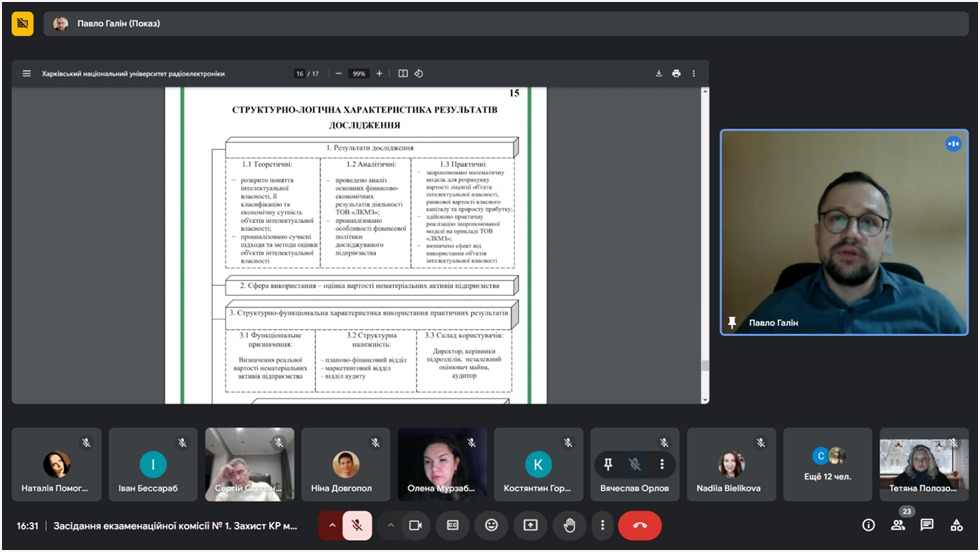The image size is (980, 552).
Task: Open the PDF sidebar hamburger menu
Action: (x=27, y=73)
